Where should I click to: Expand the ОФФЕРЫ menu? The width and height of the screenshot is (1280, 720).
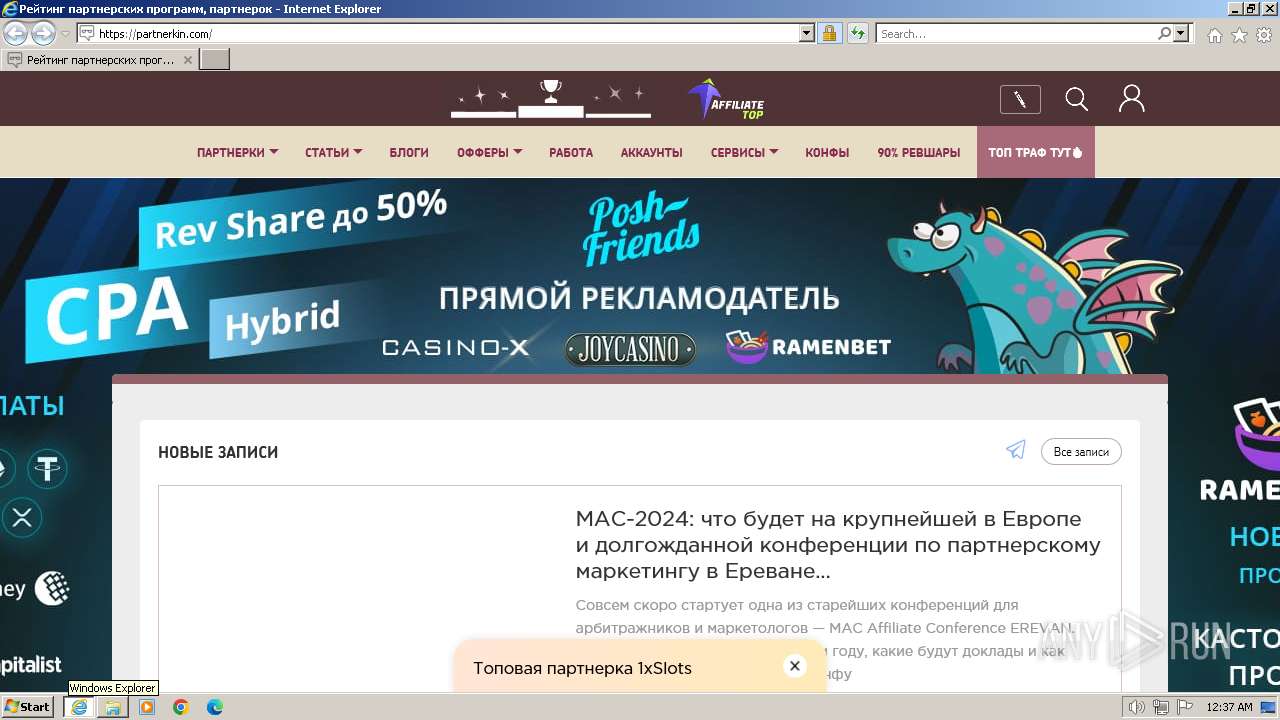489,153
